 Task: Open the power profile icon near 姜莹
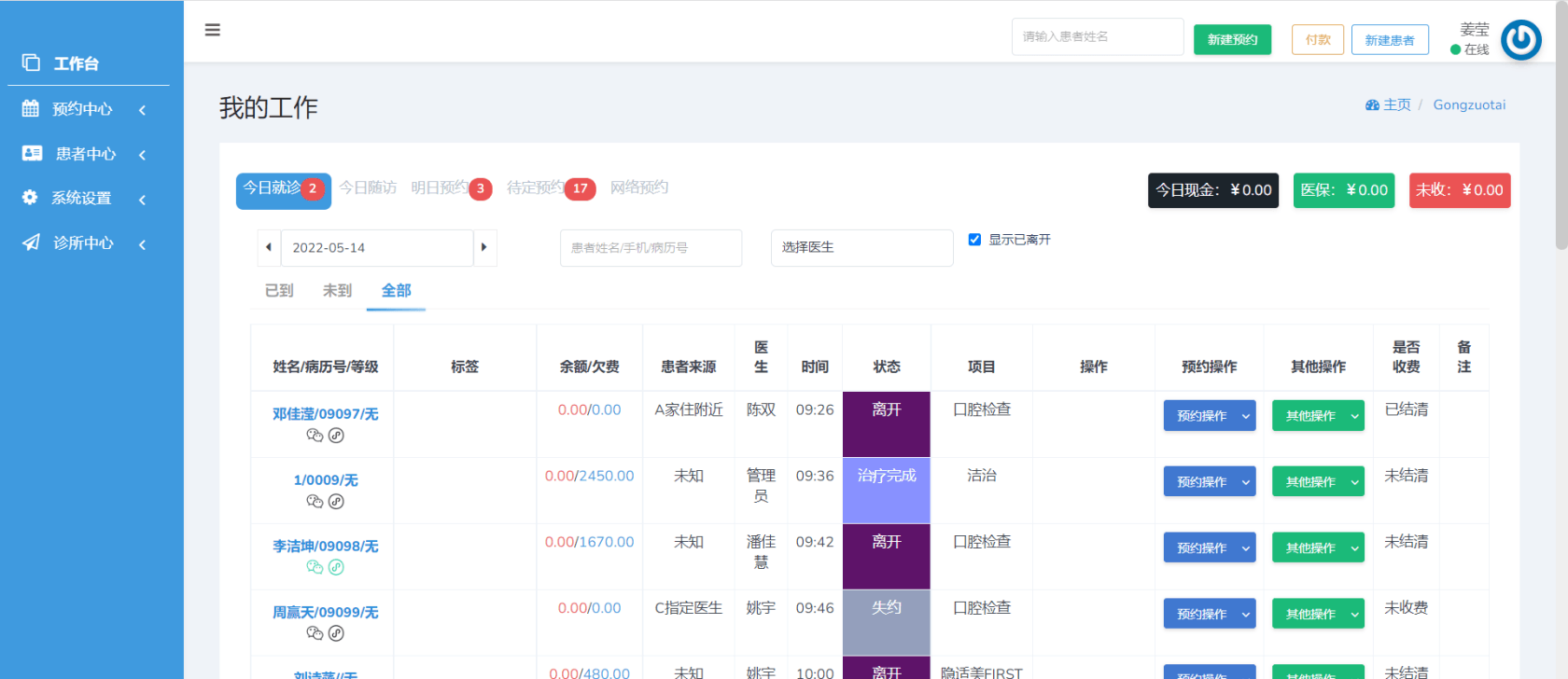click(x=1520, y=40)
